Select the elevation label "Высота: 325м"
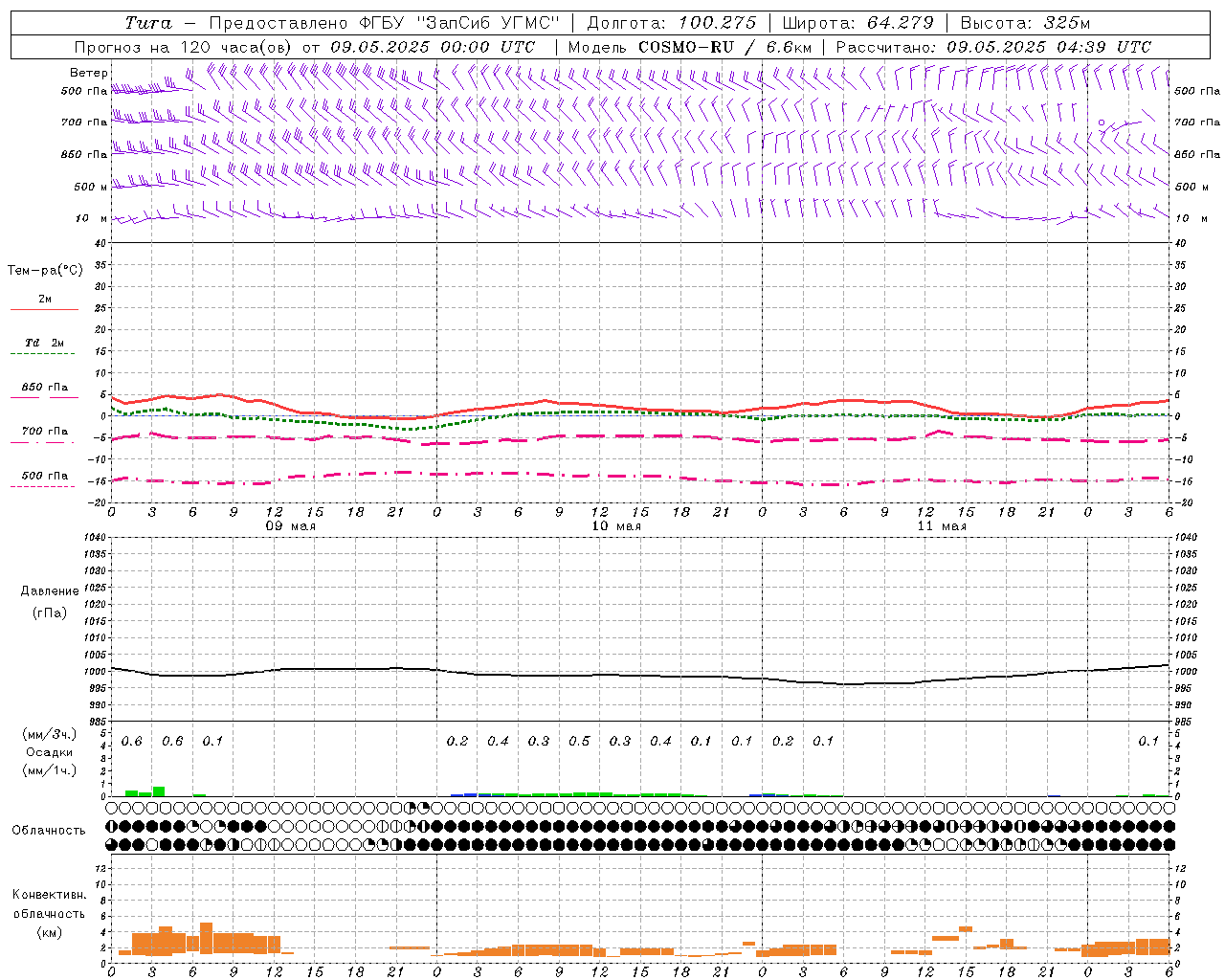The width and height of the screenshot is (1225, 980). coord(1025,23)
